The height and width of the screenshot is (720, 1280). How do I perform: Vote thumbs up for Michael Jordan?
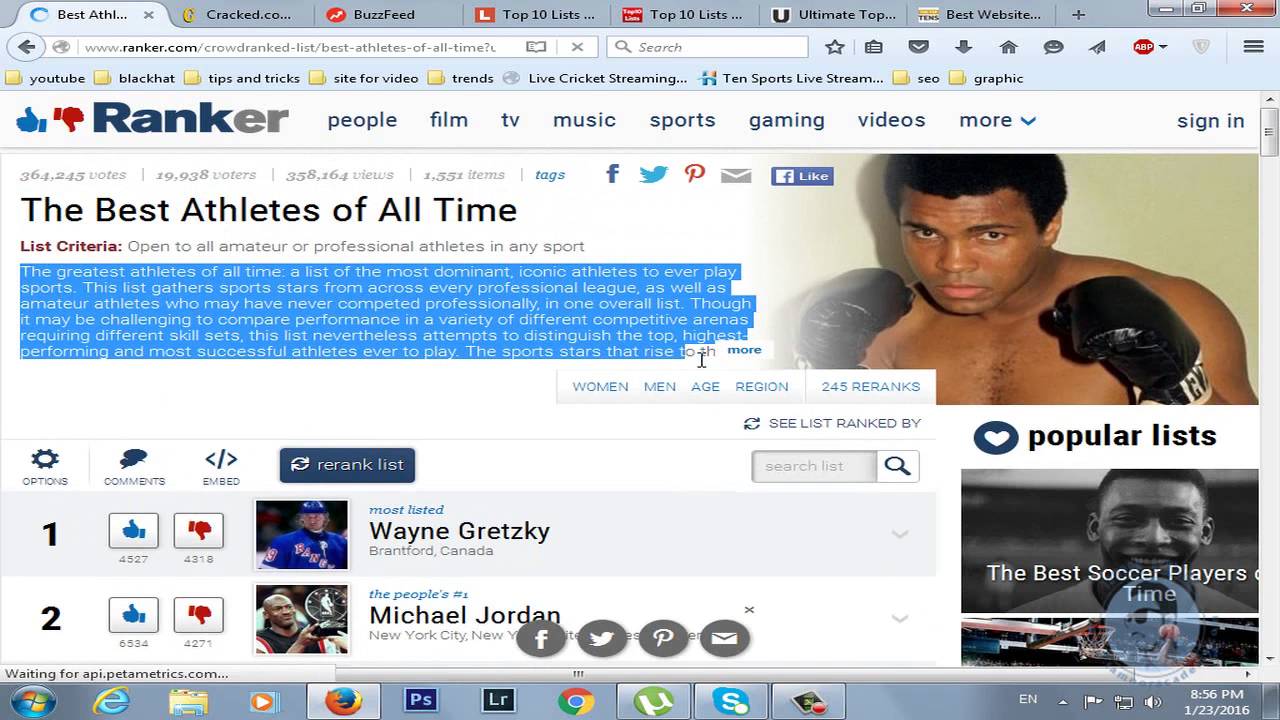click(134, 614)
